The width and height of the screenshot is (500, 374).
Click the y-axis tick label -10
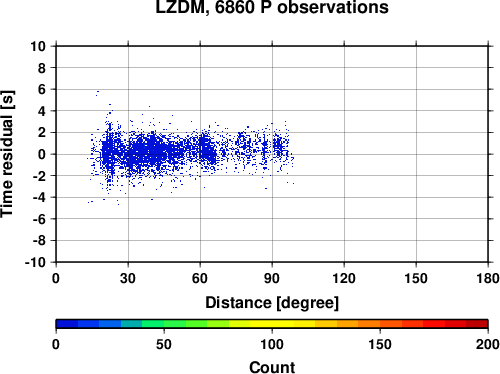click(35, 262)
